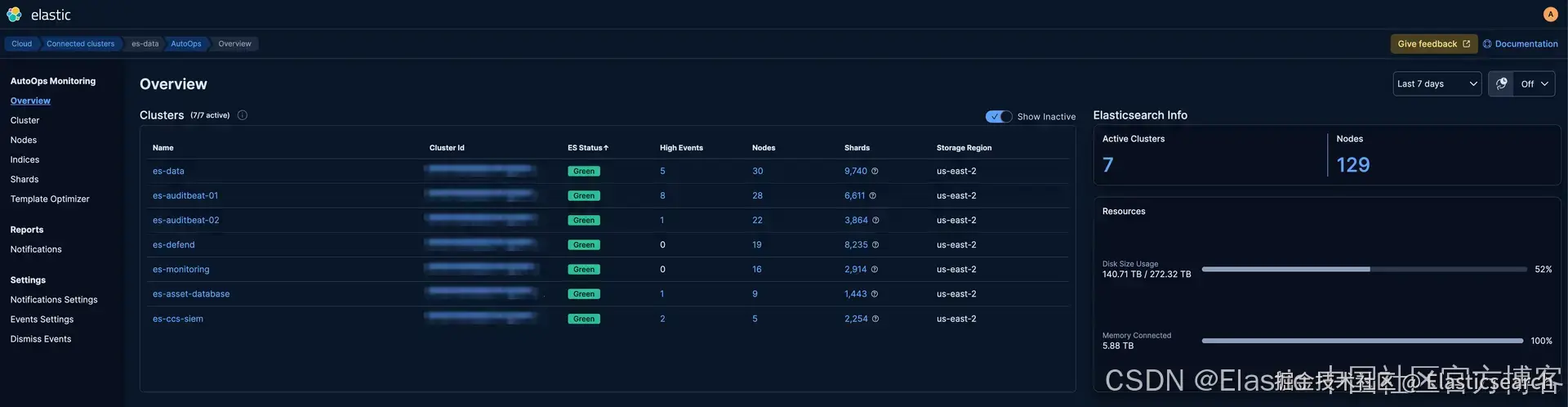
Task: Sort table by ES Status column
Action: click(588, 148)
